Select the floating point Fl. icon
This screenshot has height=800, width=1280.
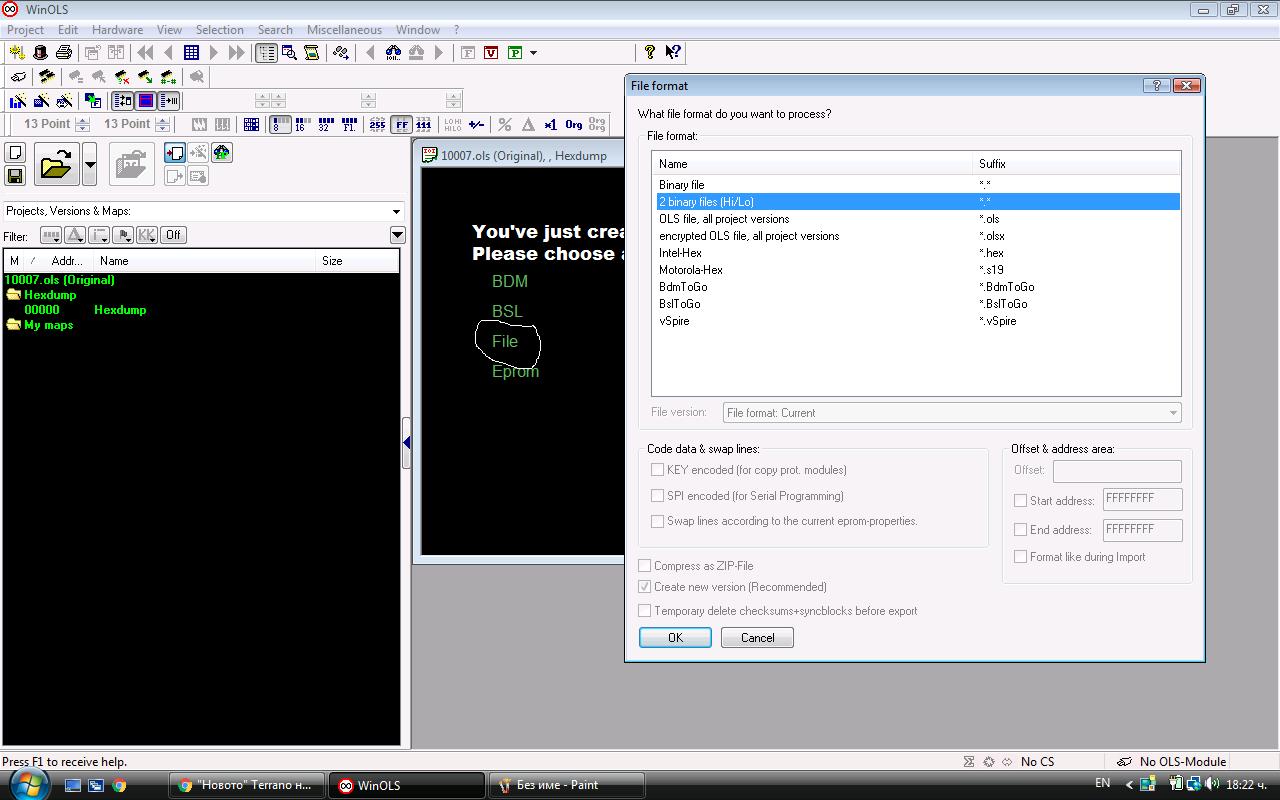click(x=349, y=124)
